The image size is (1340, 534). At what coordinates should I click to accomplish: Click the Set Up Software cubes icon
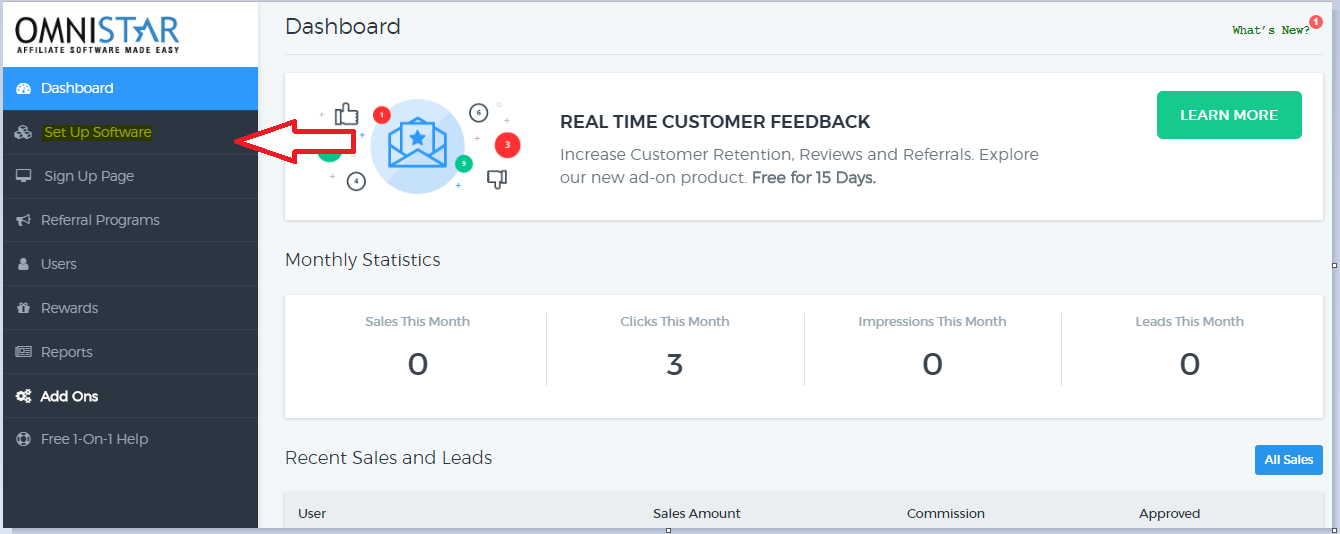(x=24, y=132)
